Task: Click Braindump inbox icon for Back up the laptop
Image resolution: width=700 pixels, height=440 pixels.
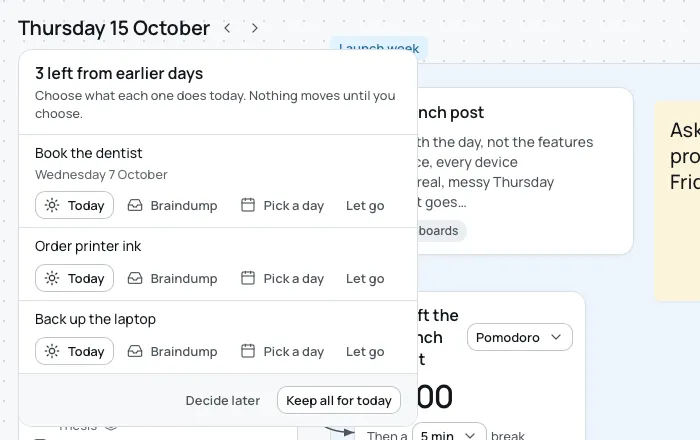Action: 135,352
